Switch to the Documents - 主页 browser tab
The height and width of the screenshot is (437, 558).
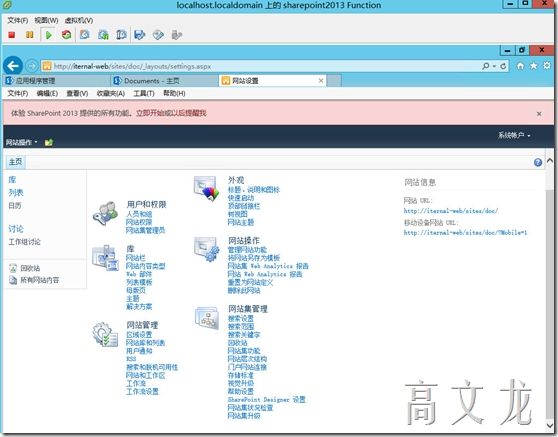pyautogui.click(x=164, y=81)
